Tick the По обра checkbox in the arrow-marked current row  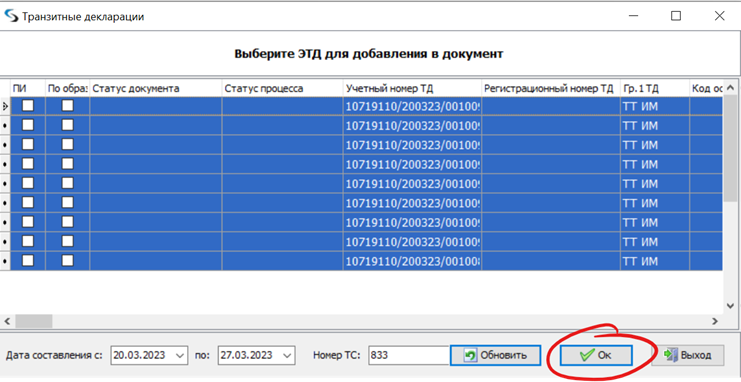pos(68,106)
